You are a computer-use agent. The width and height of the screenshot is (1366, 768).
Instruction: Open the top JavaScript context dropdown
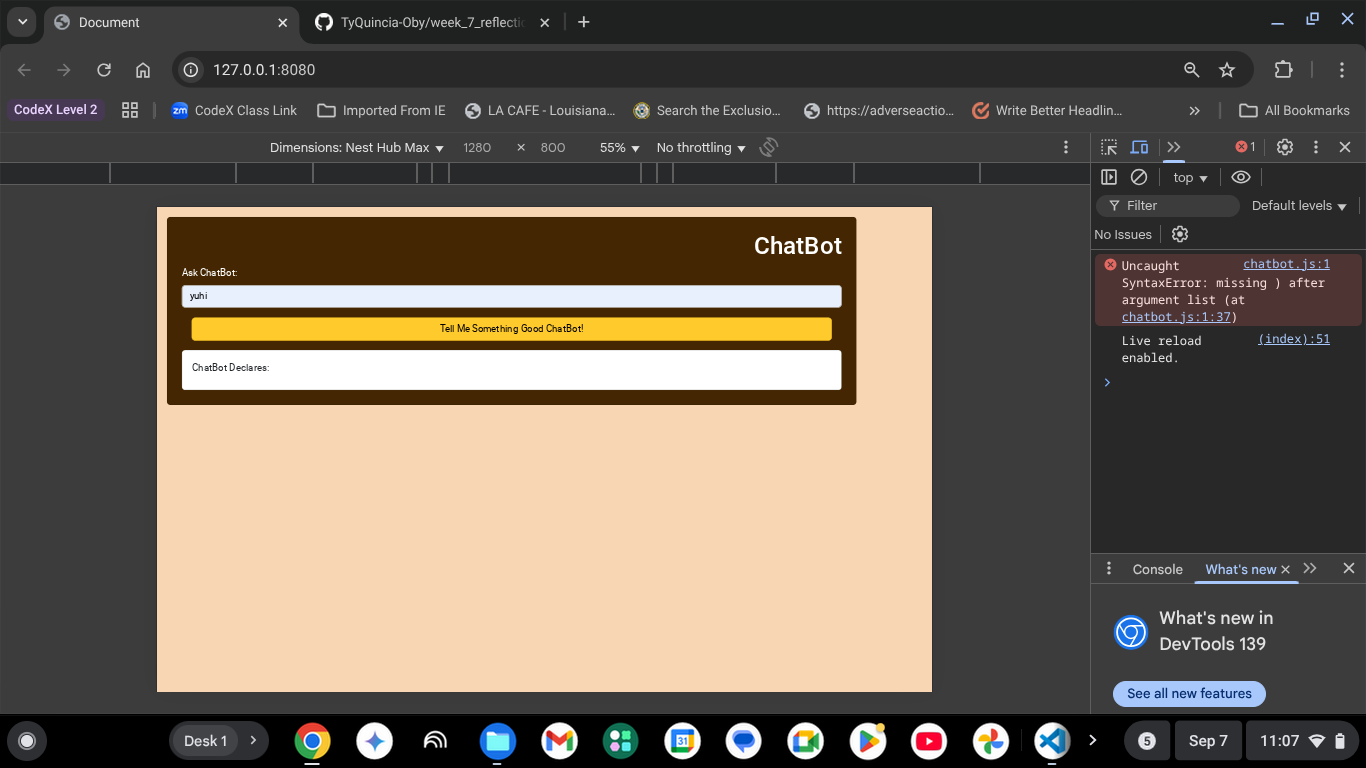1191,178
